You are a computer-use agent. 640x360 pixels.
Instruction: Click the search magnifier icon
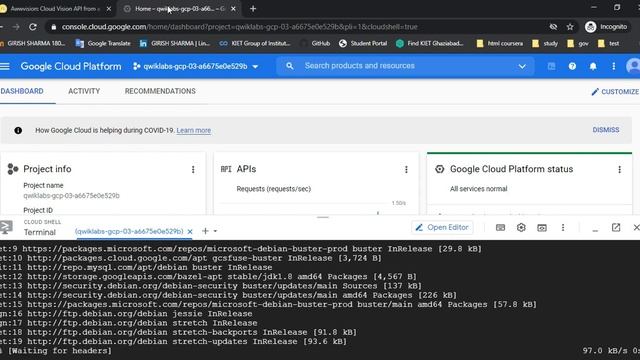(289, 66)
